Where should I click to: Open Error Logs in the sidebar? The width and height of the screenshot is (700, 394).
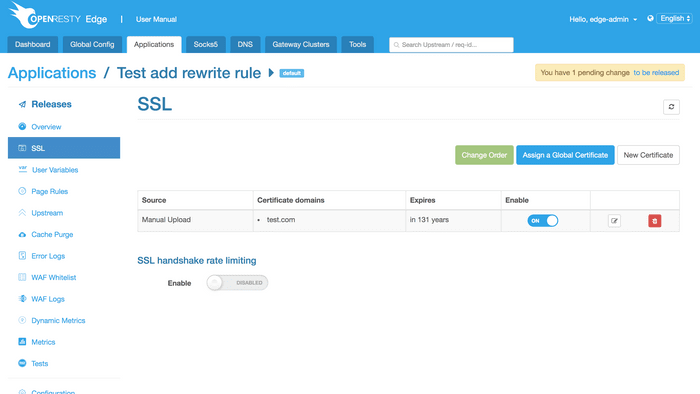pos(48,256)
